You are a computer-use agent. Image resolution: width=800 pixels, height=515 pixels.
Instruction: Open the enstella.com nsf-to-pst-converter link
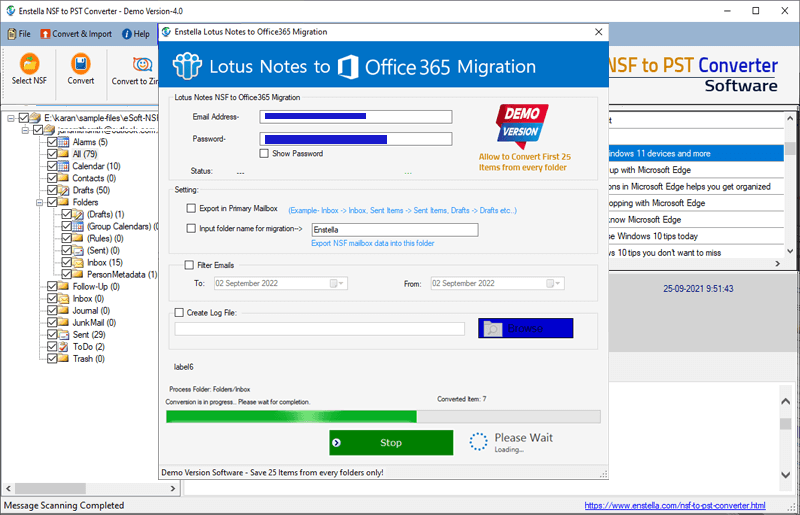coord(674,505)
